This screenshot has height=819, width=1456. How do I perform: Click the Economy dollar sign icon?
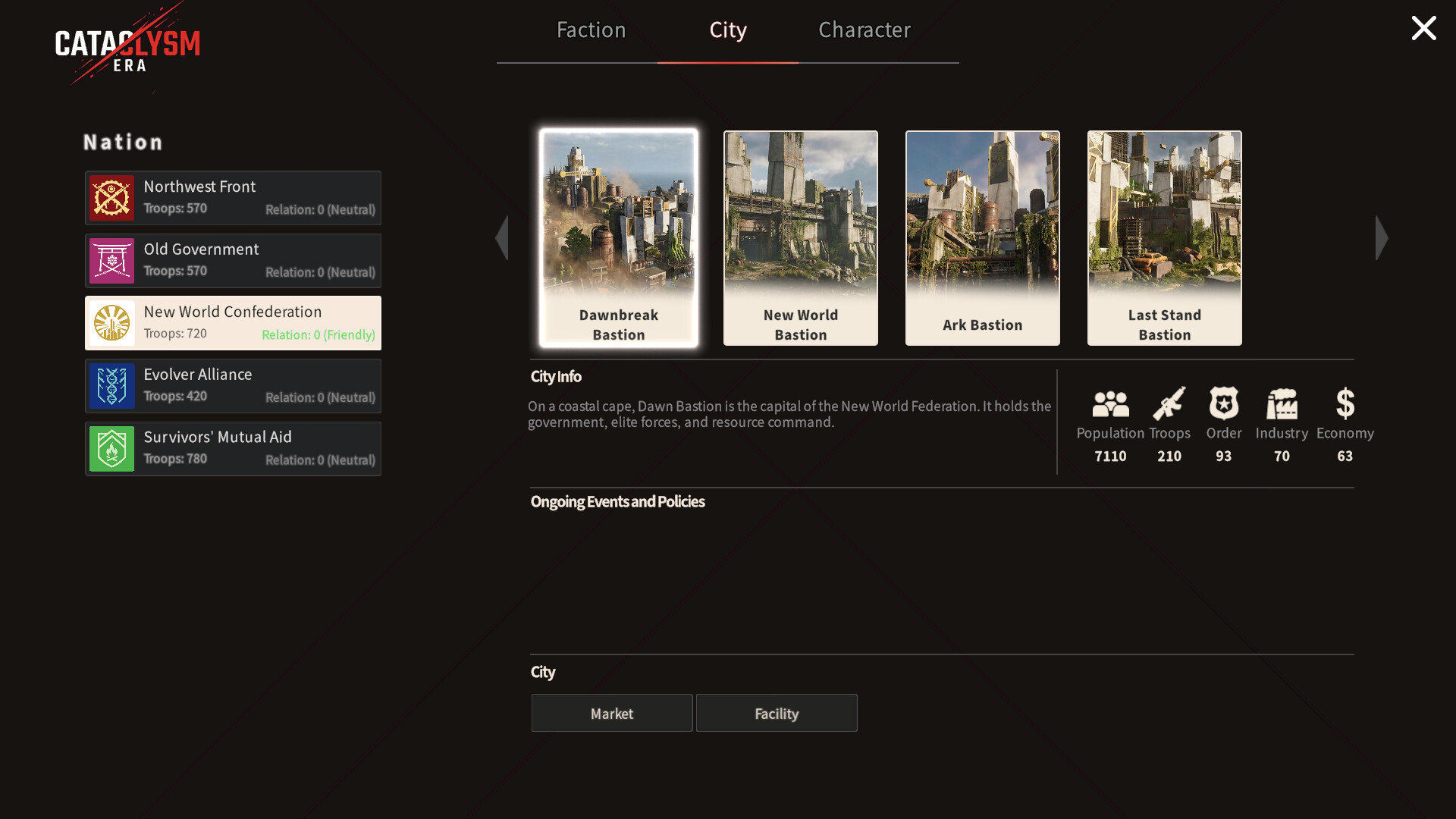coord(1345,403)
